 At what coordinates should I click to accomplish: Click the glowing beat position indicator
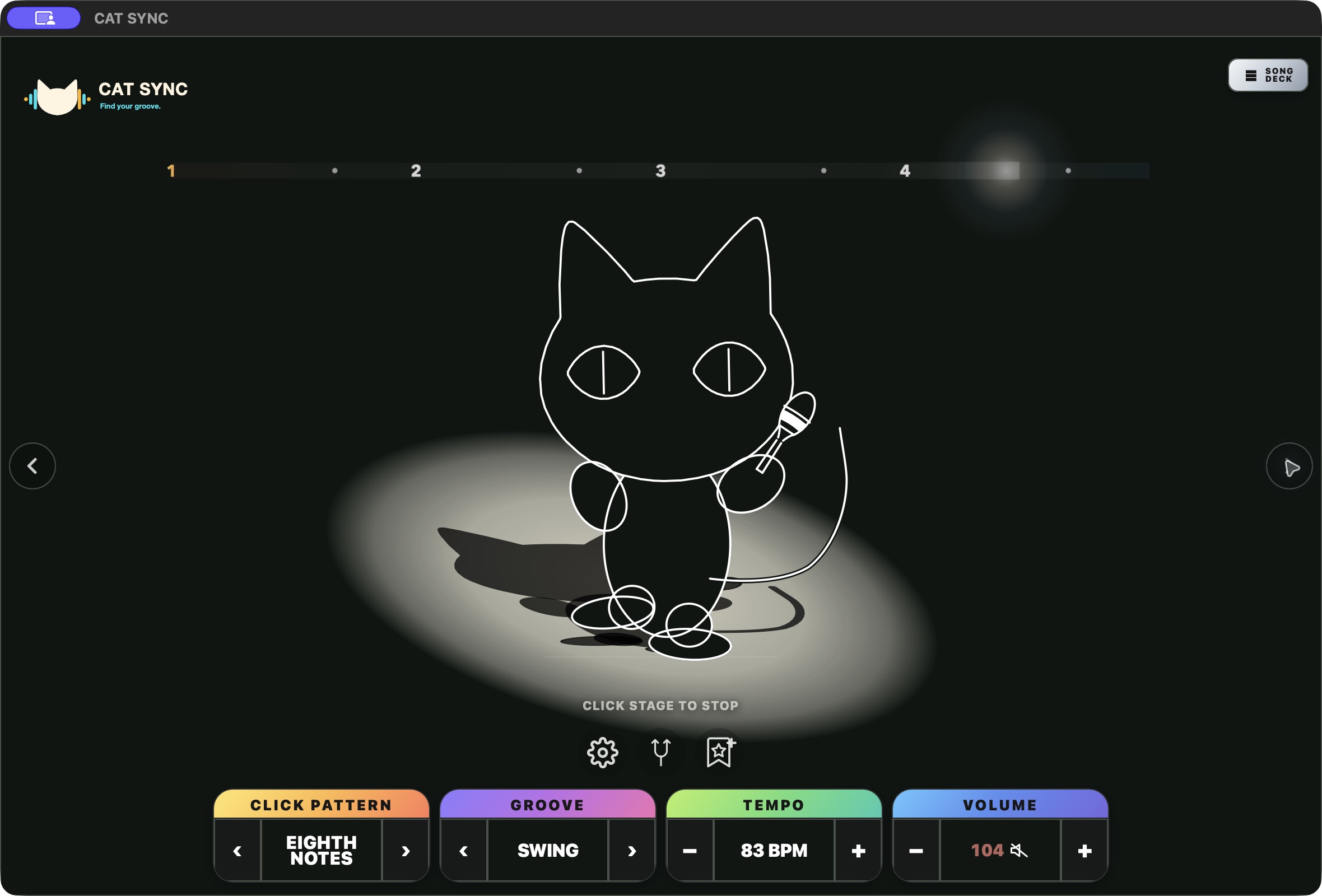(1006, 171)
